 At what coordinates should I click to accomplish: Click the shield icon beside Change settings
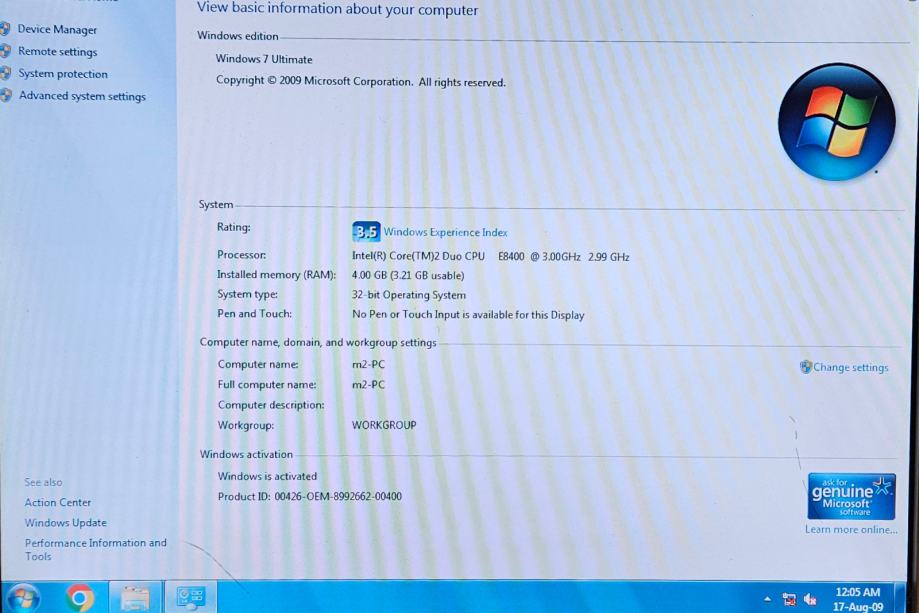tap(806, 367)
